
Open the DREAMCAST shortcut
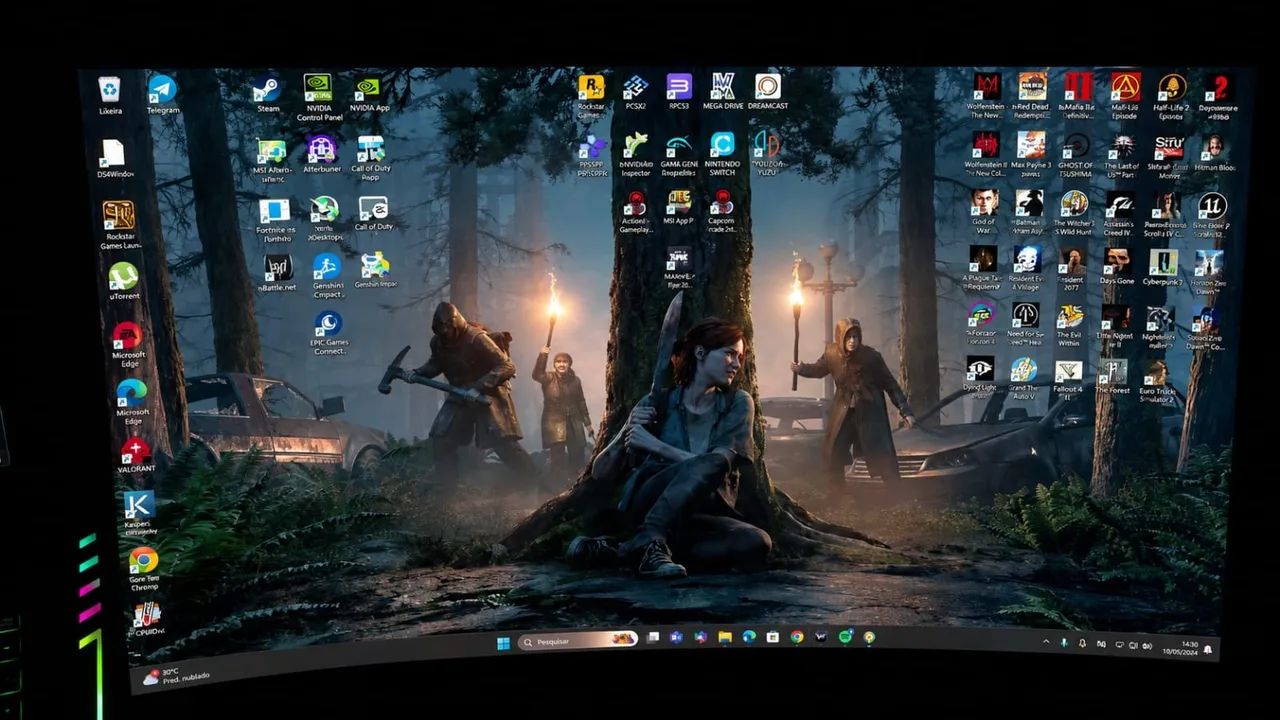point(768,92)
